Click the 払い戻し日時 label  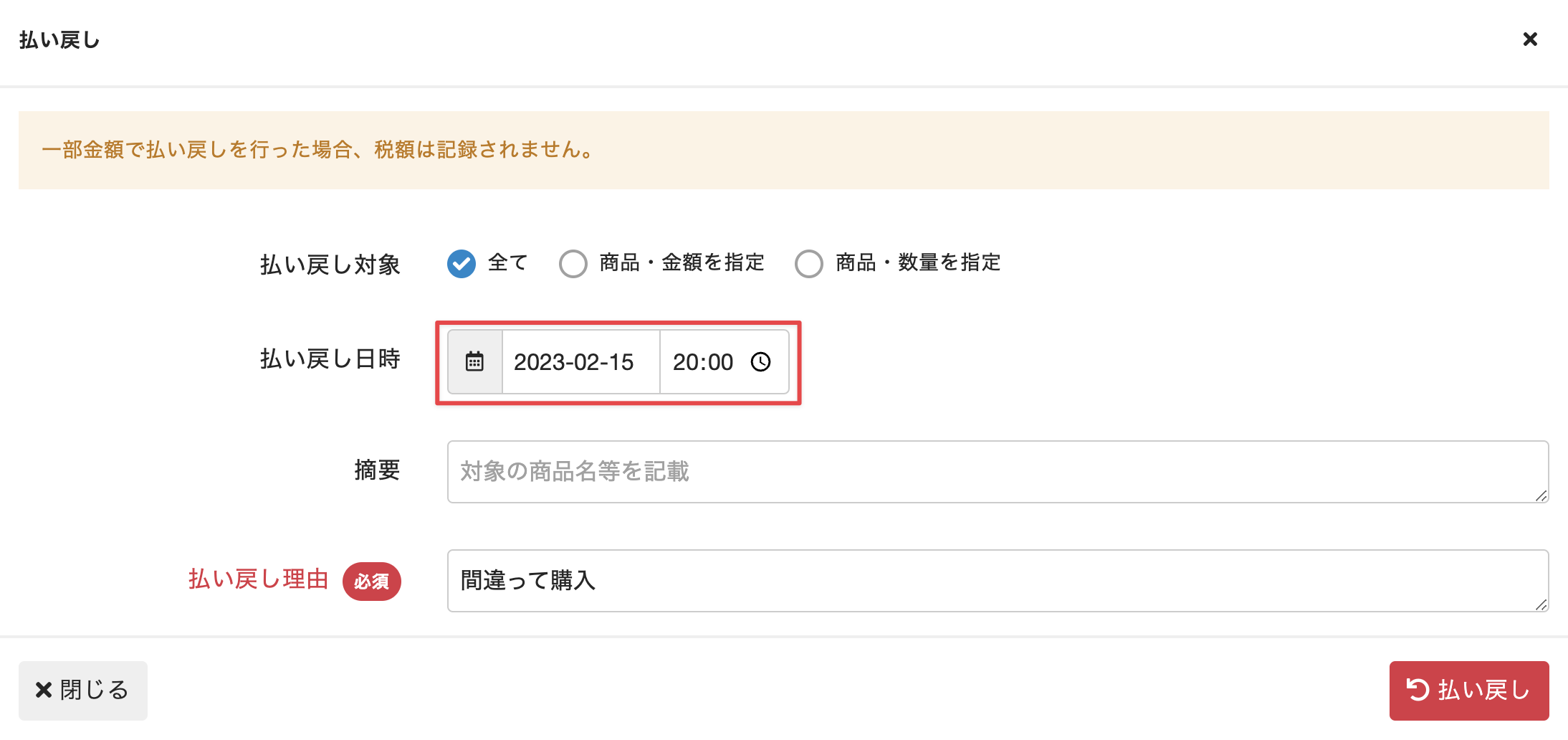click(330, 359)
